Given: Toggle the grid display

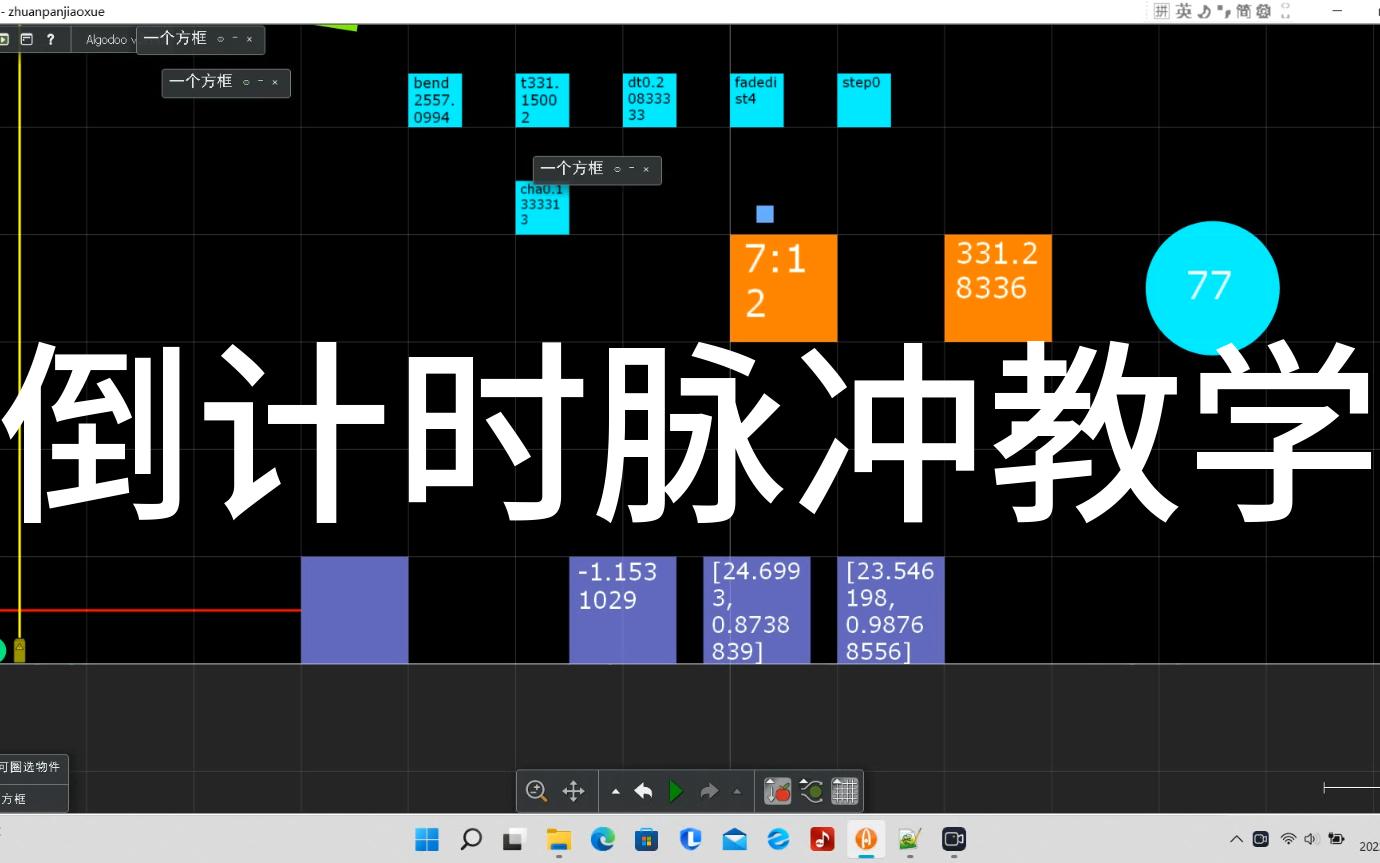Looking at the screenshot, I should coord(846,793).
